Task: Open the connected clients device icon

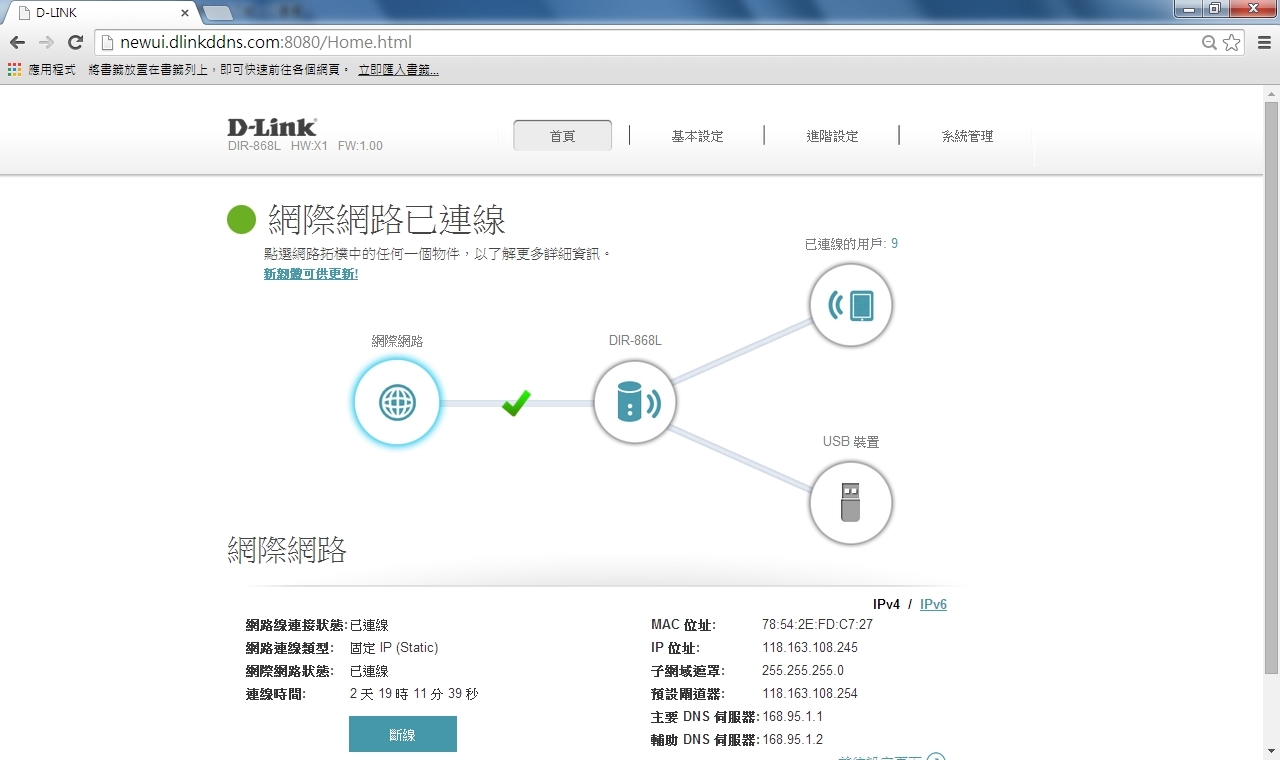Action: (851, 305)
